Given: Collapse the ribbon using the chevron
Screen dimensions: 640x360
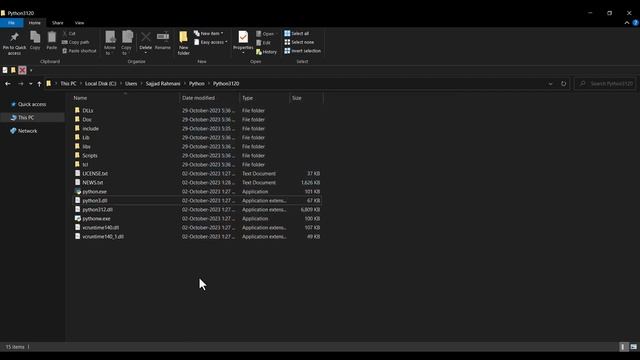Looking at the screenshot, I should click(627, 23).
